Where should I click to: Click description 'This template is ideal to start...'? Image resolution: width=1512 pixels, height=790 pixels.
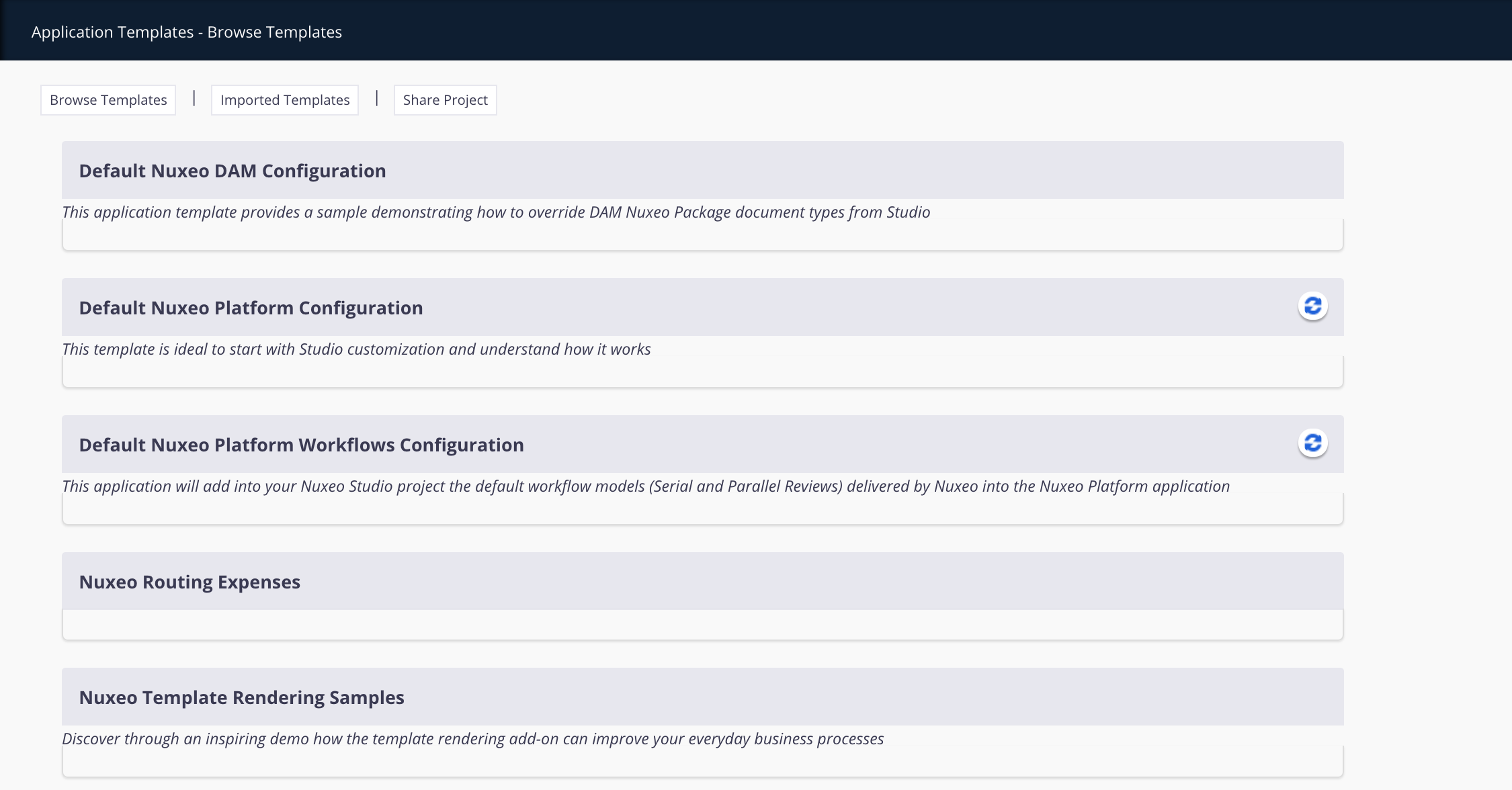pyautogui.click(x=356, y=349)
